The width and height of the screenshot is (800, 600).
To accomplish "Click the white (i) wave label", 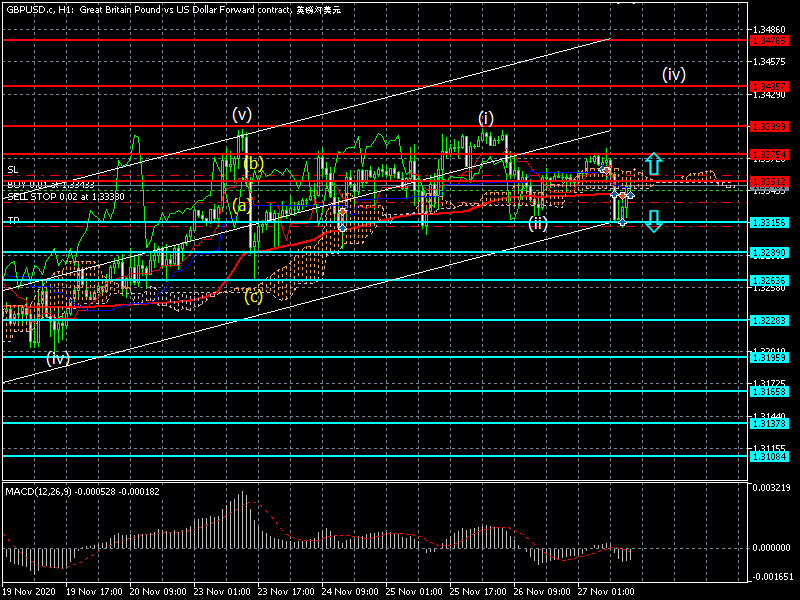I will 486,118.
